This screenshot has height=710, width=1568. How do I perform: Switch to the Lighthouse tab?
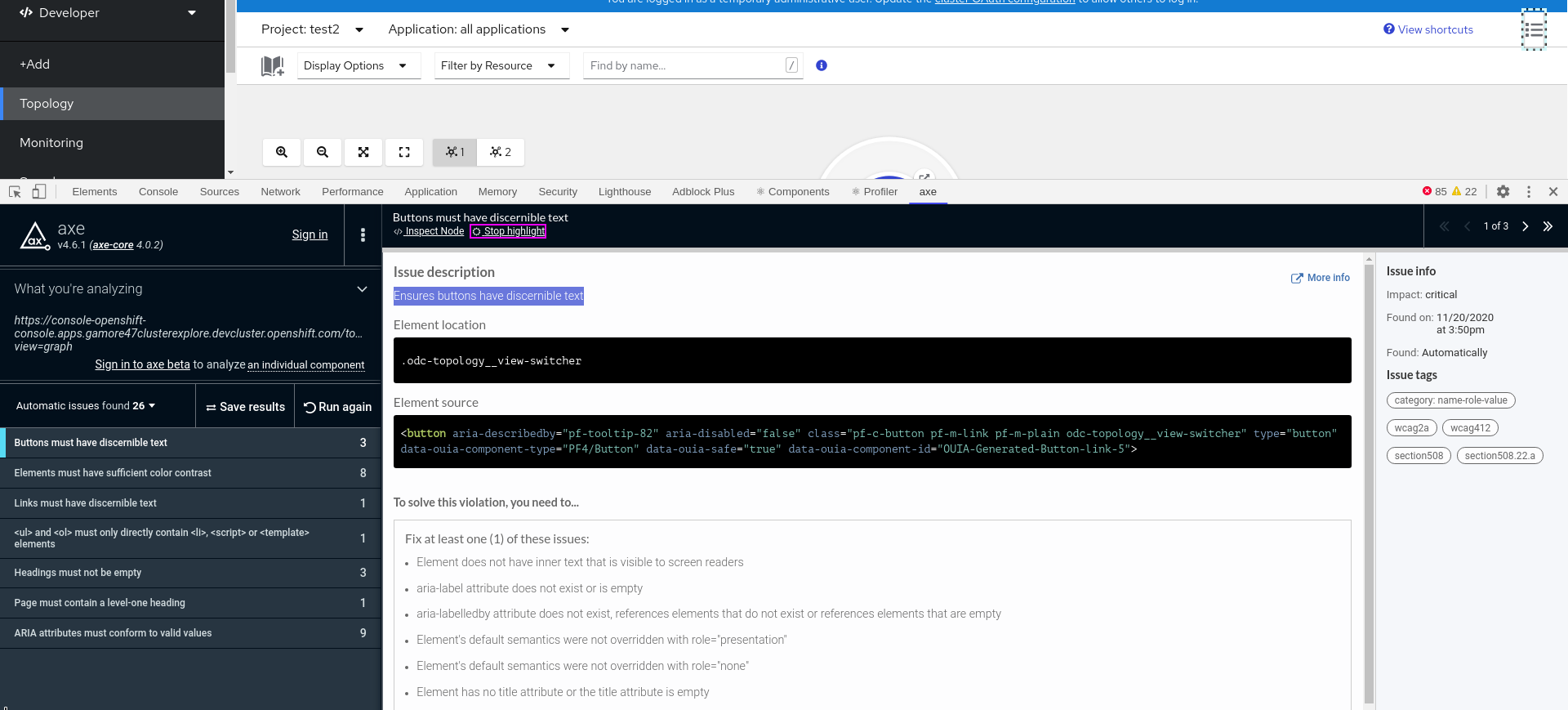point(625,192)
